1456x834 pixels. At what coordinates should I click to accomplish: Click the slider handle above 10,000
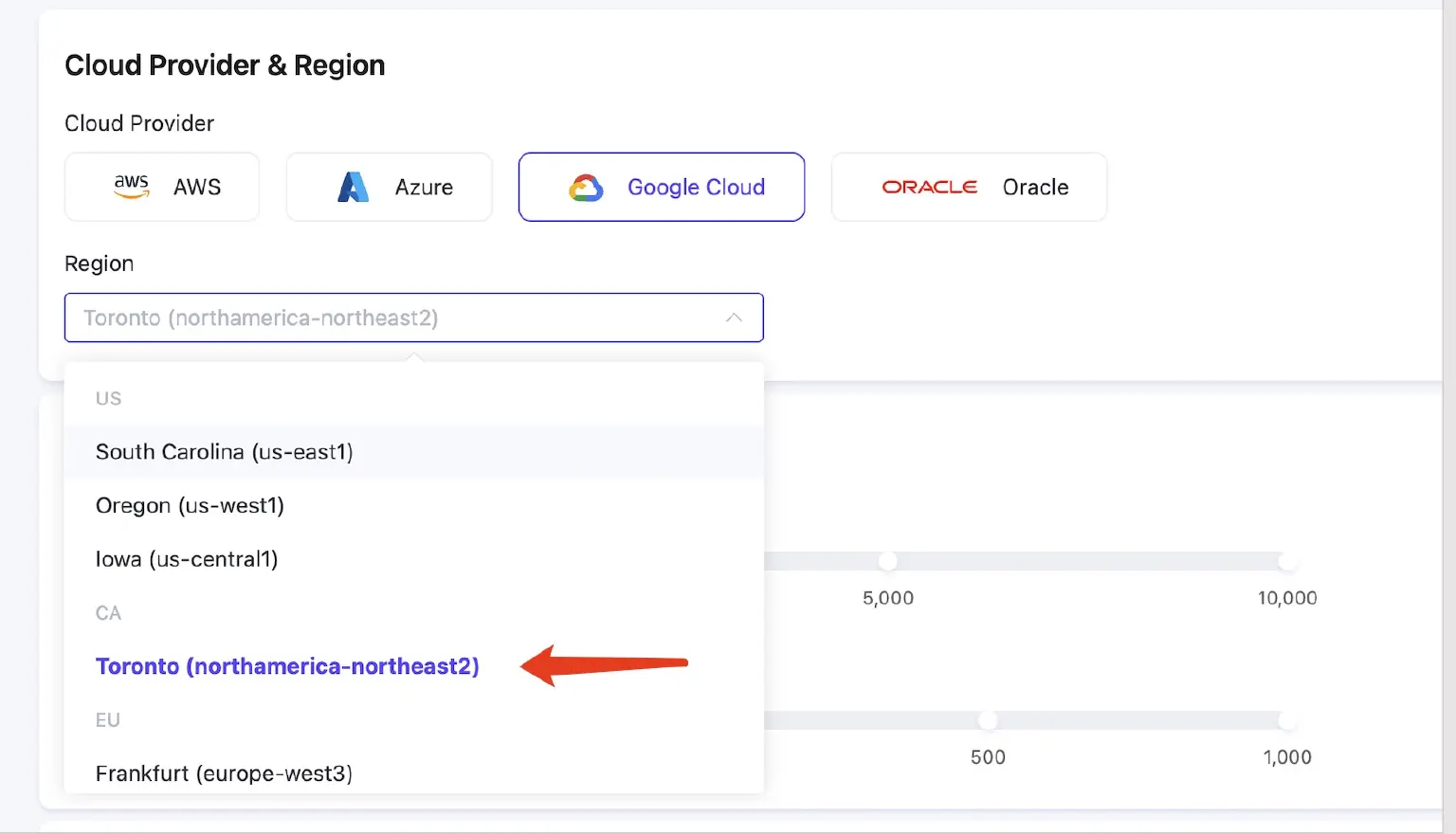[1286, 561]
